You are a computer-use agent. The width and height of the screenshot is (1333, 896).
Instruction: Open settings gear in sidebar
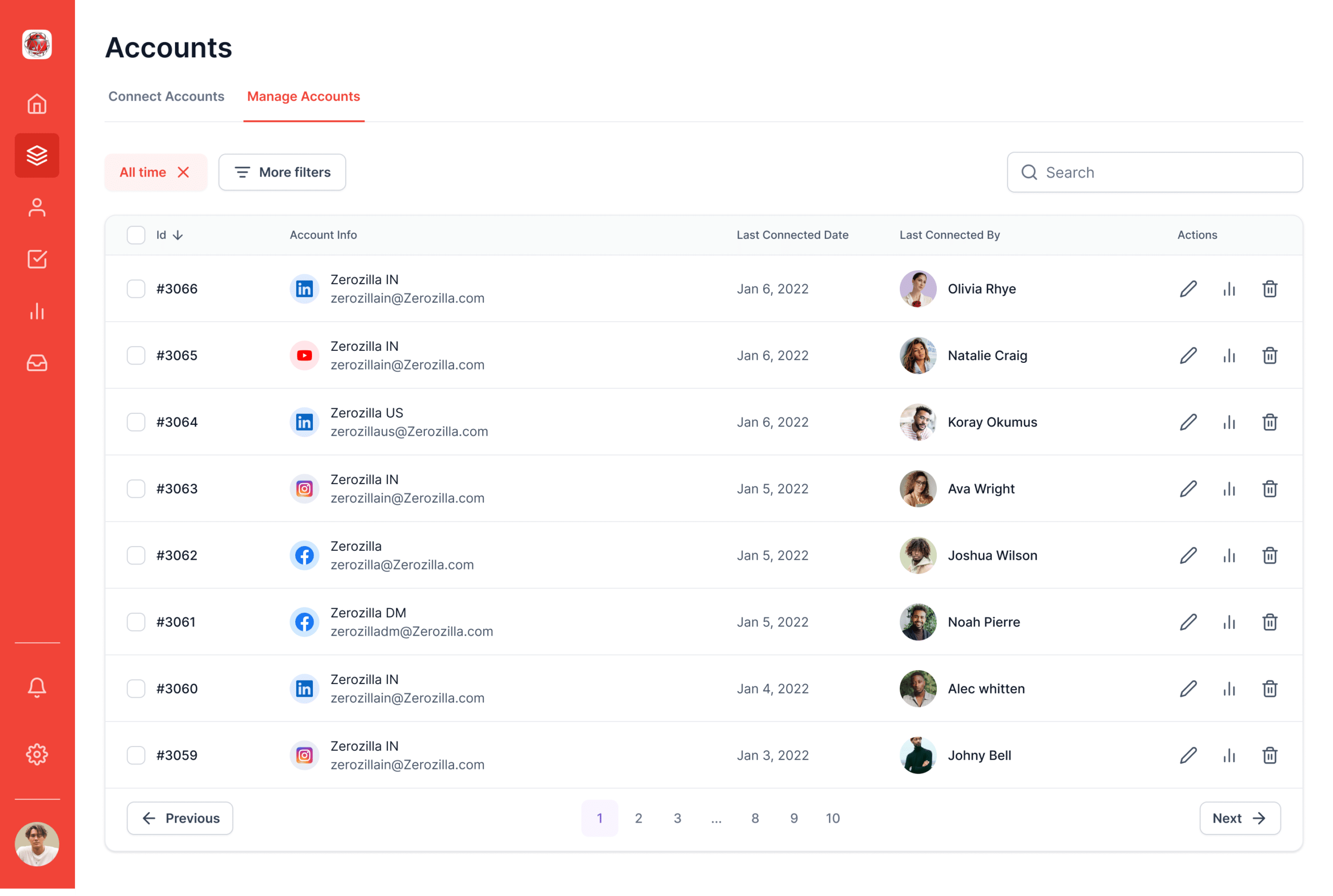point(37,754)
